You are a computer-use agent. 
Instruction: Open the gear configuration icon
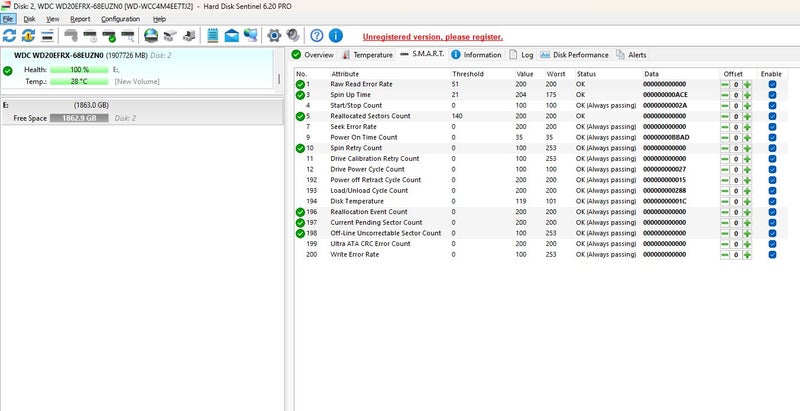click(274, 36)
